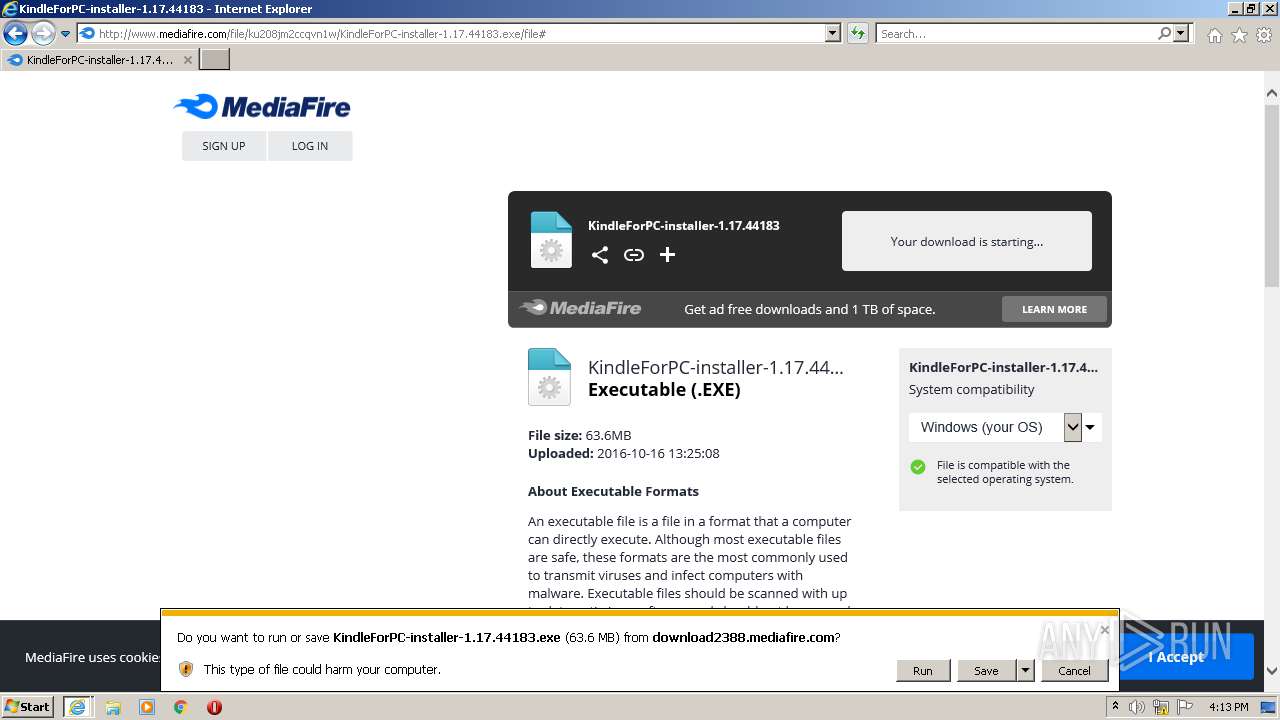The width and height of the screenshot is (1280, 720).
Task: Close the download notification bar
Action: click(x=1105, y=630)
